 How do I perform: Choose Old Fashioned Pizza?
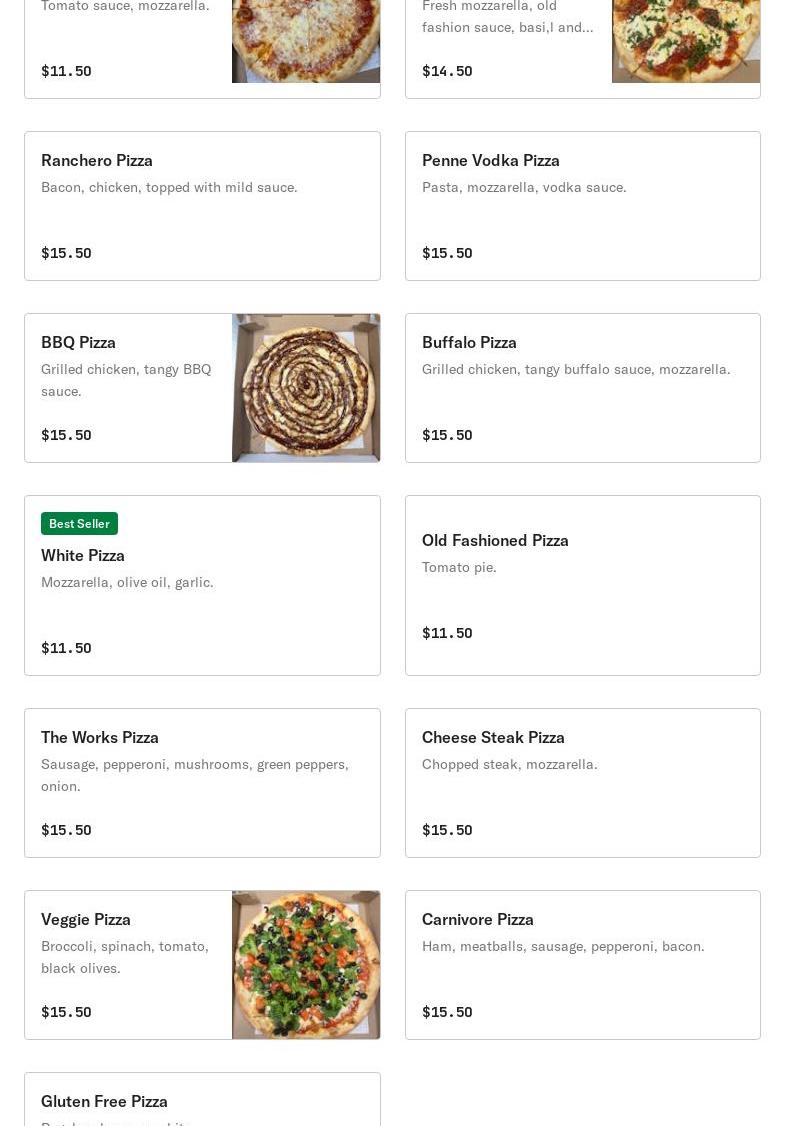pos(582,585)
